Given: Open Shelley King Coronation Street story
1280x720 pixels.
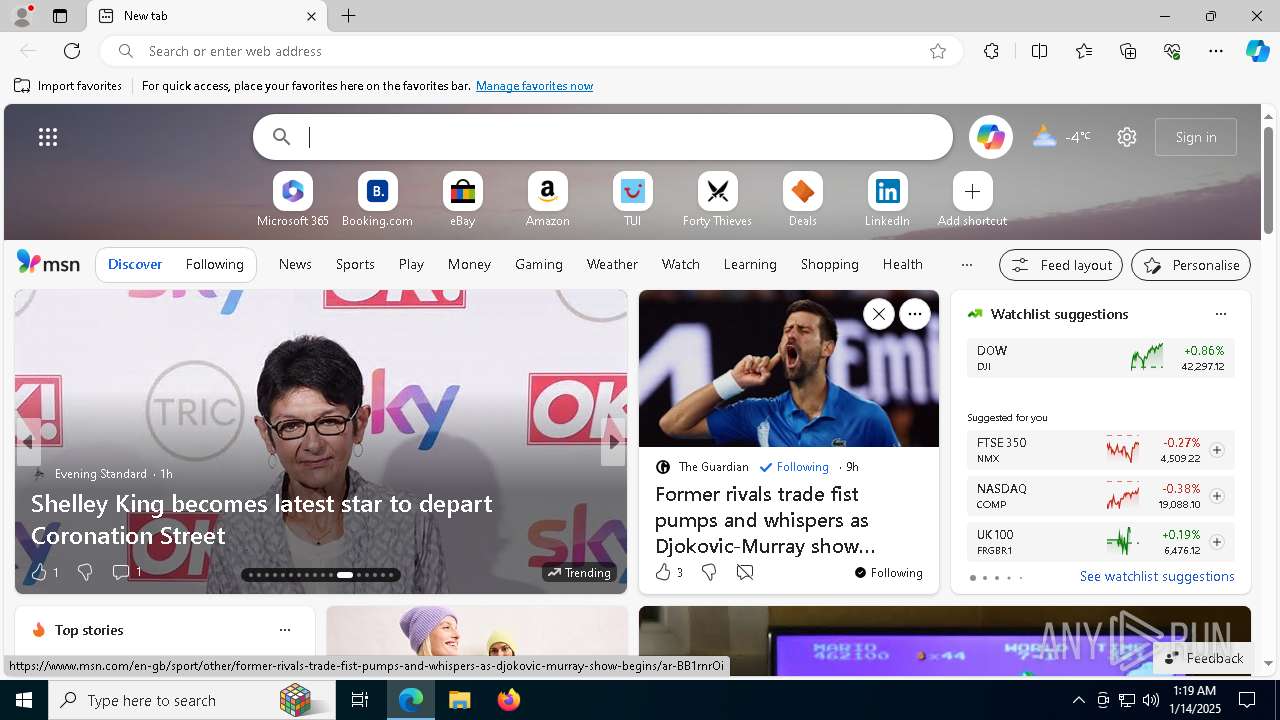Looking at the screenshot, I should pyautogui.click(x=261, y=519).
